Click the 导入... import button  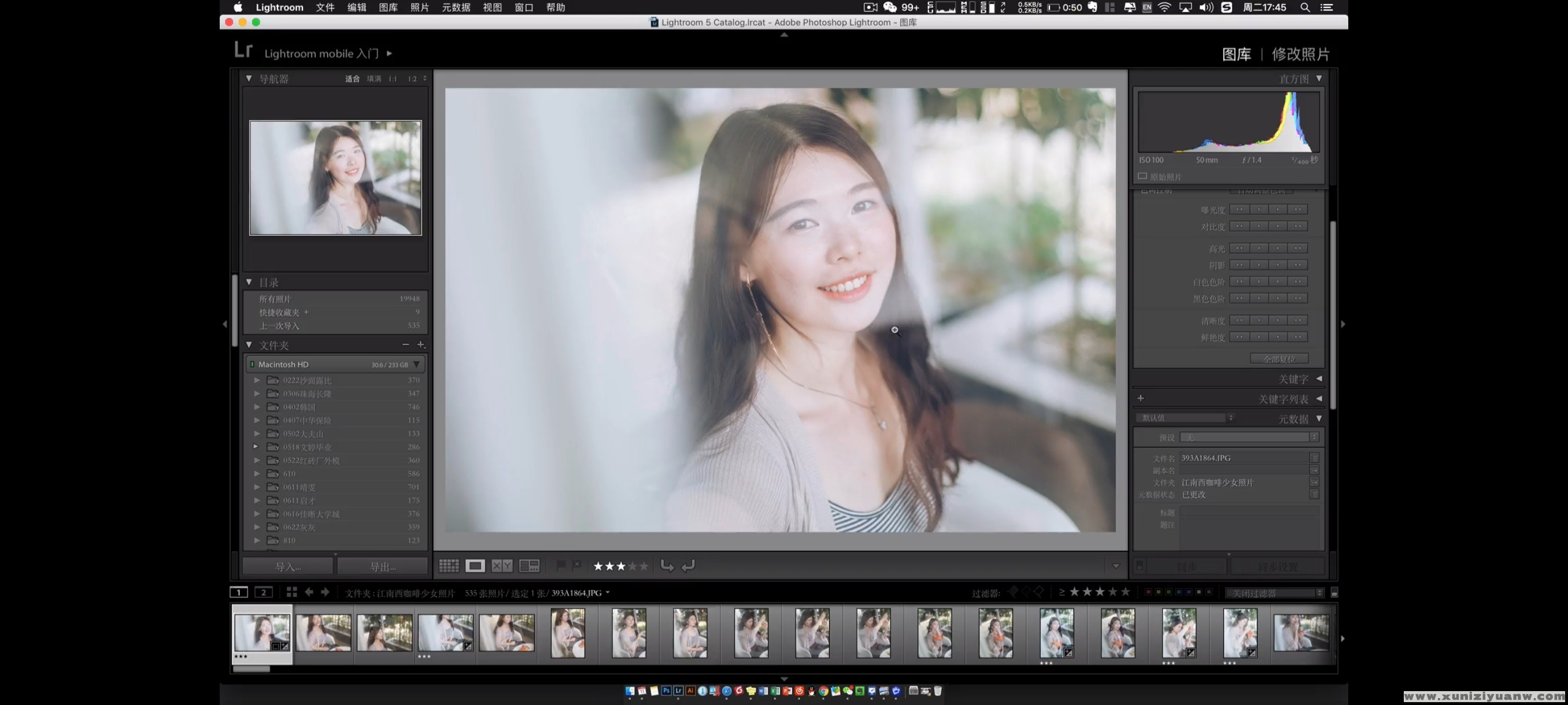[x=288, y=567]
